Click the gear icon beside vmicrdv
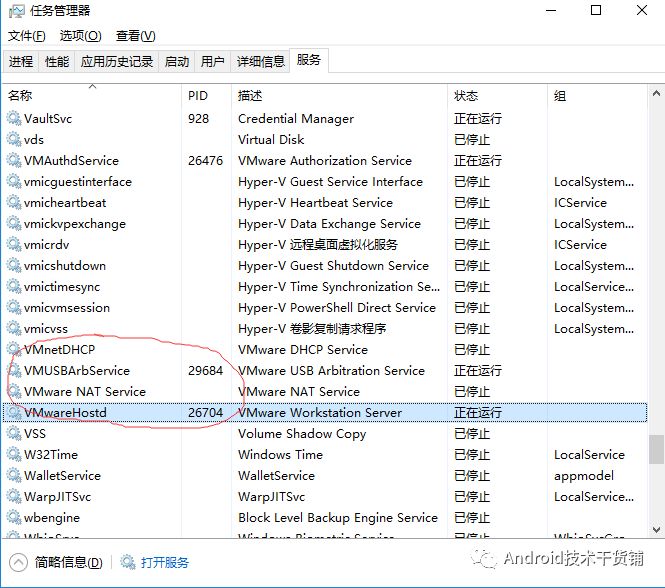665x588 pixels. (x=14, y=244)
